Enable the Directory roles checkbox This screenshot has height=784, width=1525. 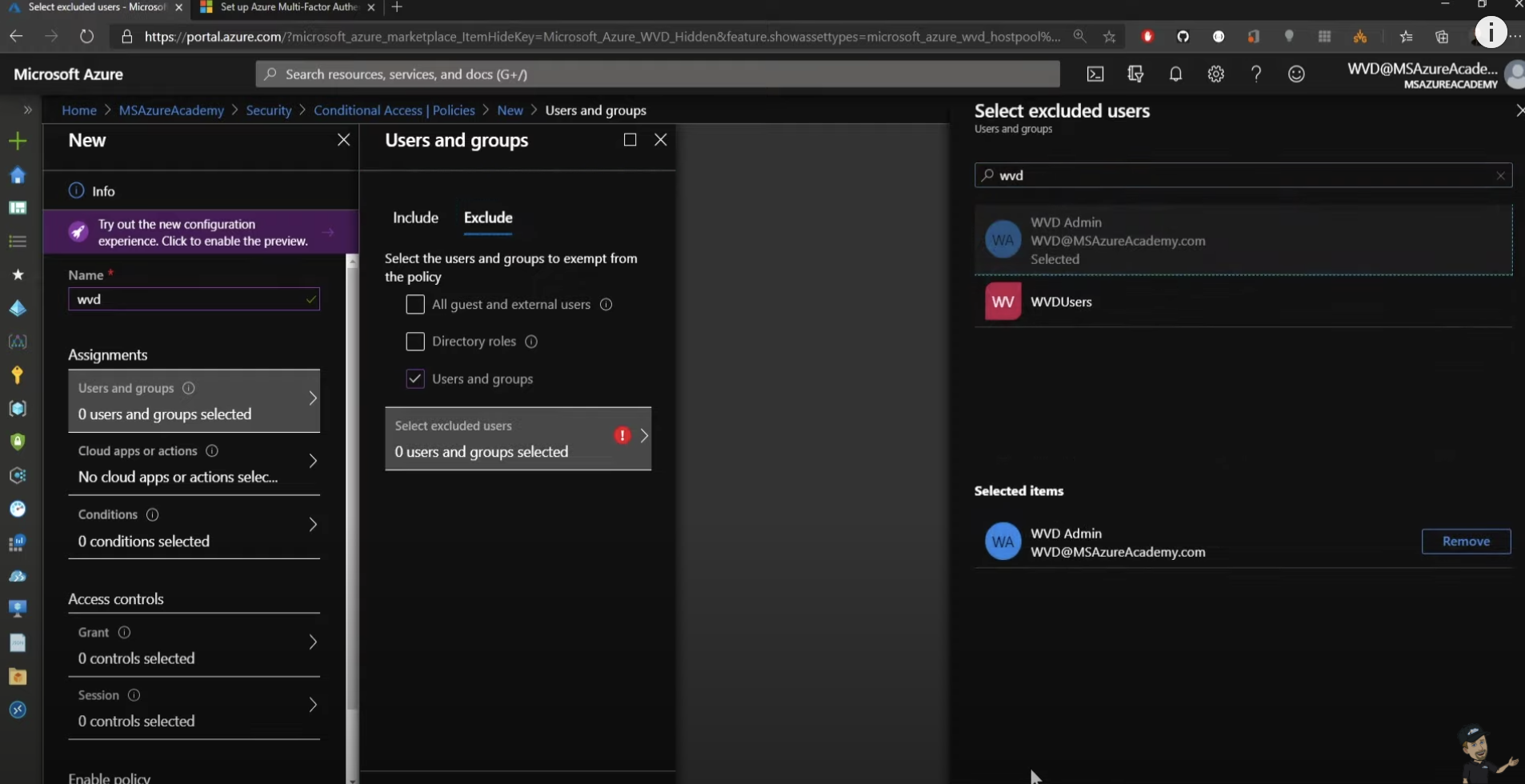pos(414,342)
